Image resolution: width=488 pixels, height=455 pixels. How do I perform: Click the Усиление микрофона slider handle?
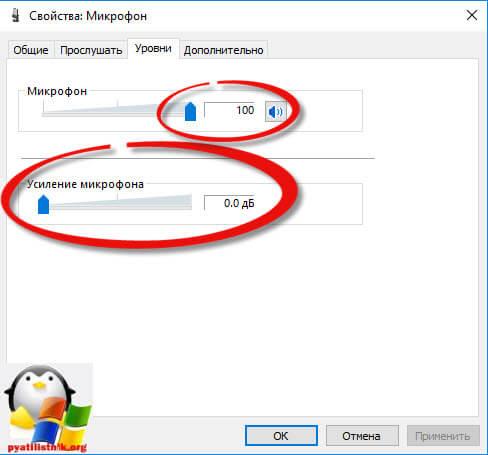[43, 205]
